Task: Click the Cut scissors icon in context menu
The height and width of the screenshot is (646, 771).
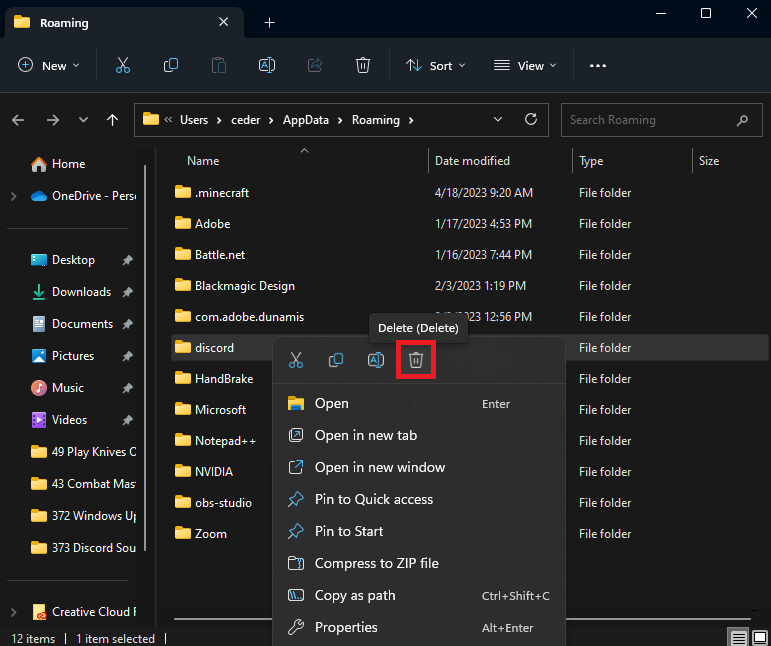Action: click(296, 360)
